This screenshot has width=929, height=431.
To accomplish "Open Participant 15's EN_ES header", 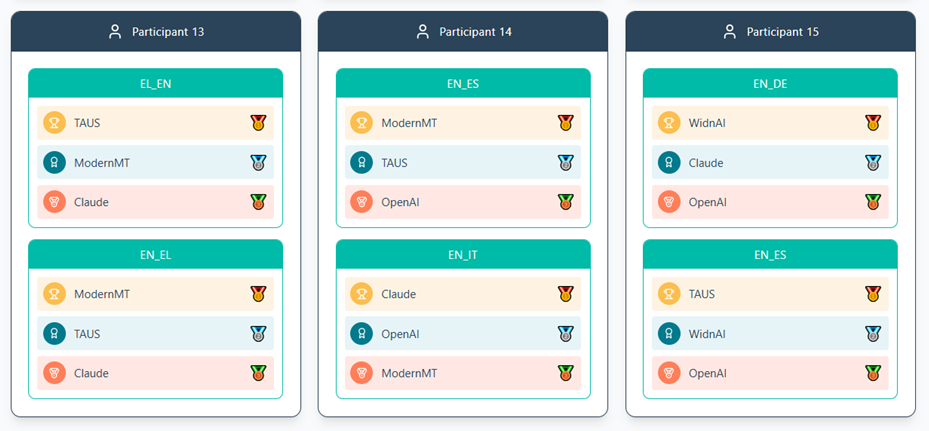I will pyautogui.click(x=770, y=255).
